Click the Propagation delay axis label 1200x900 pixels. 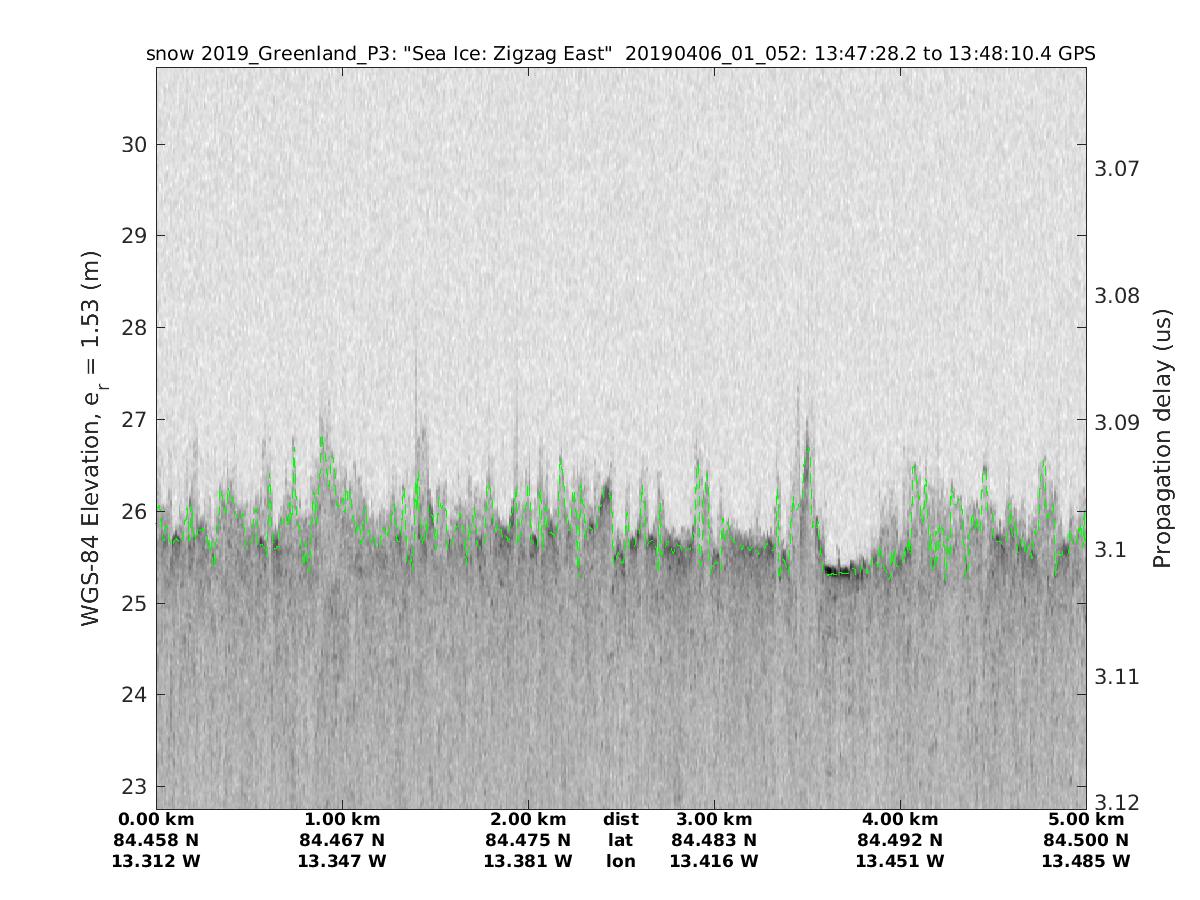[x=1162, y=438]
